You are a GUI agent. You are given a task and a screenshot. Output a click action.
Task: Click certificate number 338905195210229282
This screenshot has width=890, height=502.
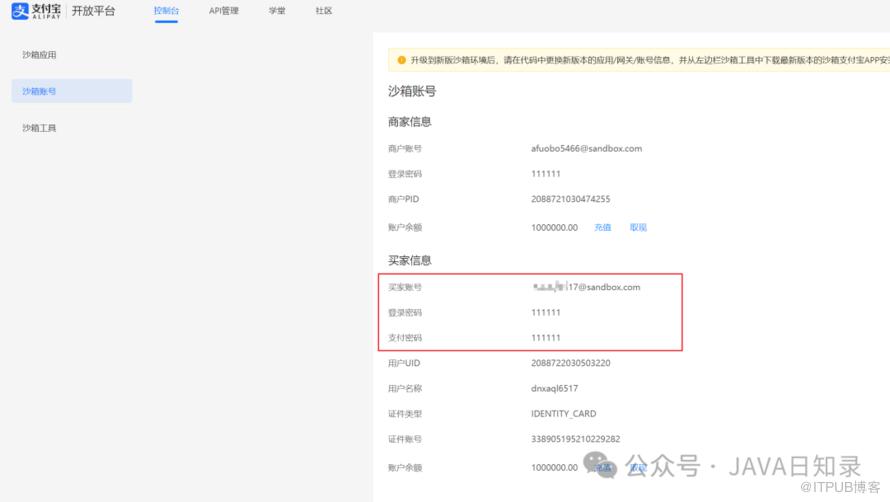click(575, 439)
